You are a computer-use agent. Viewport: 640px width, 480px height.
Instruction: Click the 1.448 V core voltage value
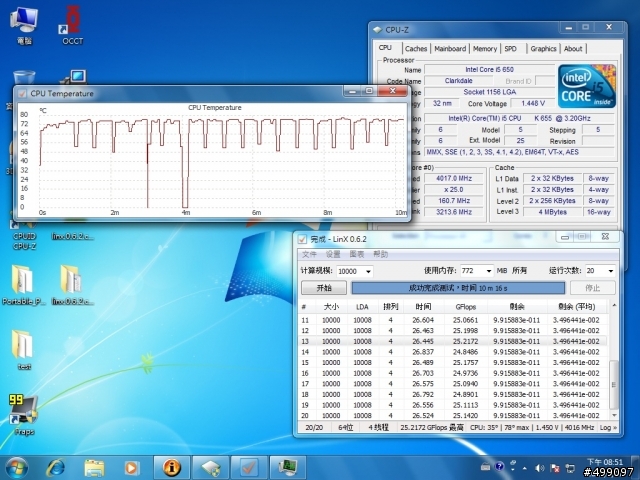click(x=533, y=103)
